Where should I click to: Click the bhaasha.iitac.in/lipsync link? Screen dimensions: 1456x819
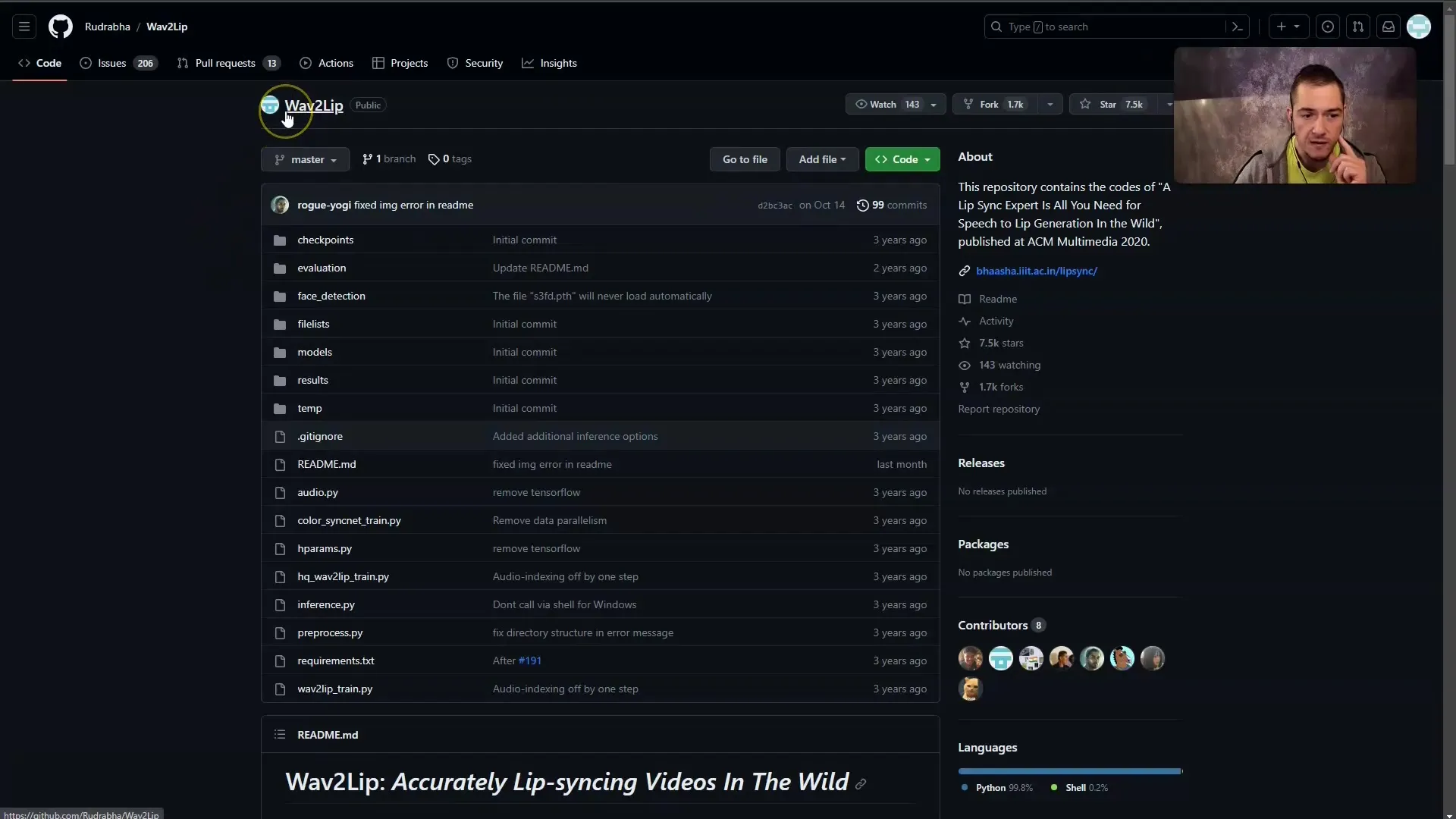(1036, 270)
